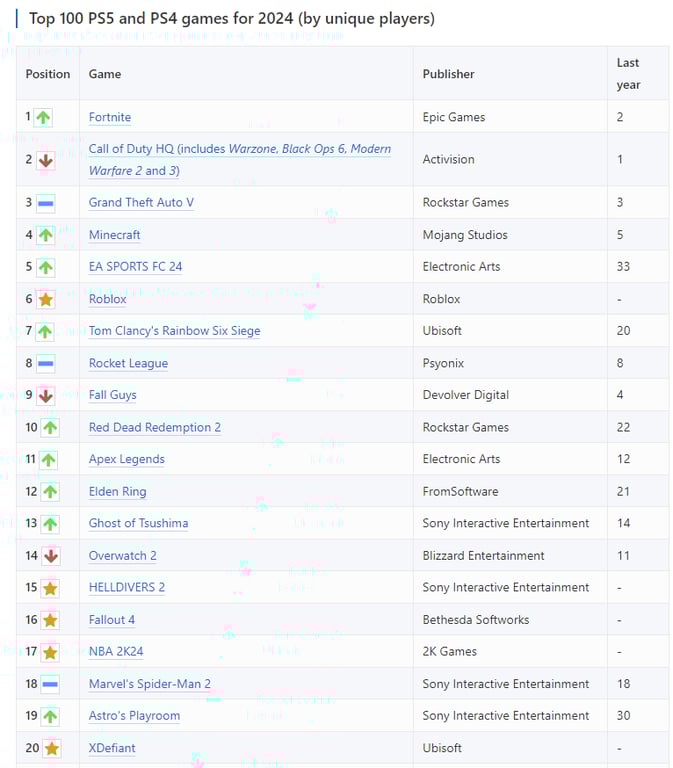673x768 pixels.
Task: Open the Red Dead Redemption 2 link
Action: pyautogui.click(x=155, y=427)
